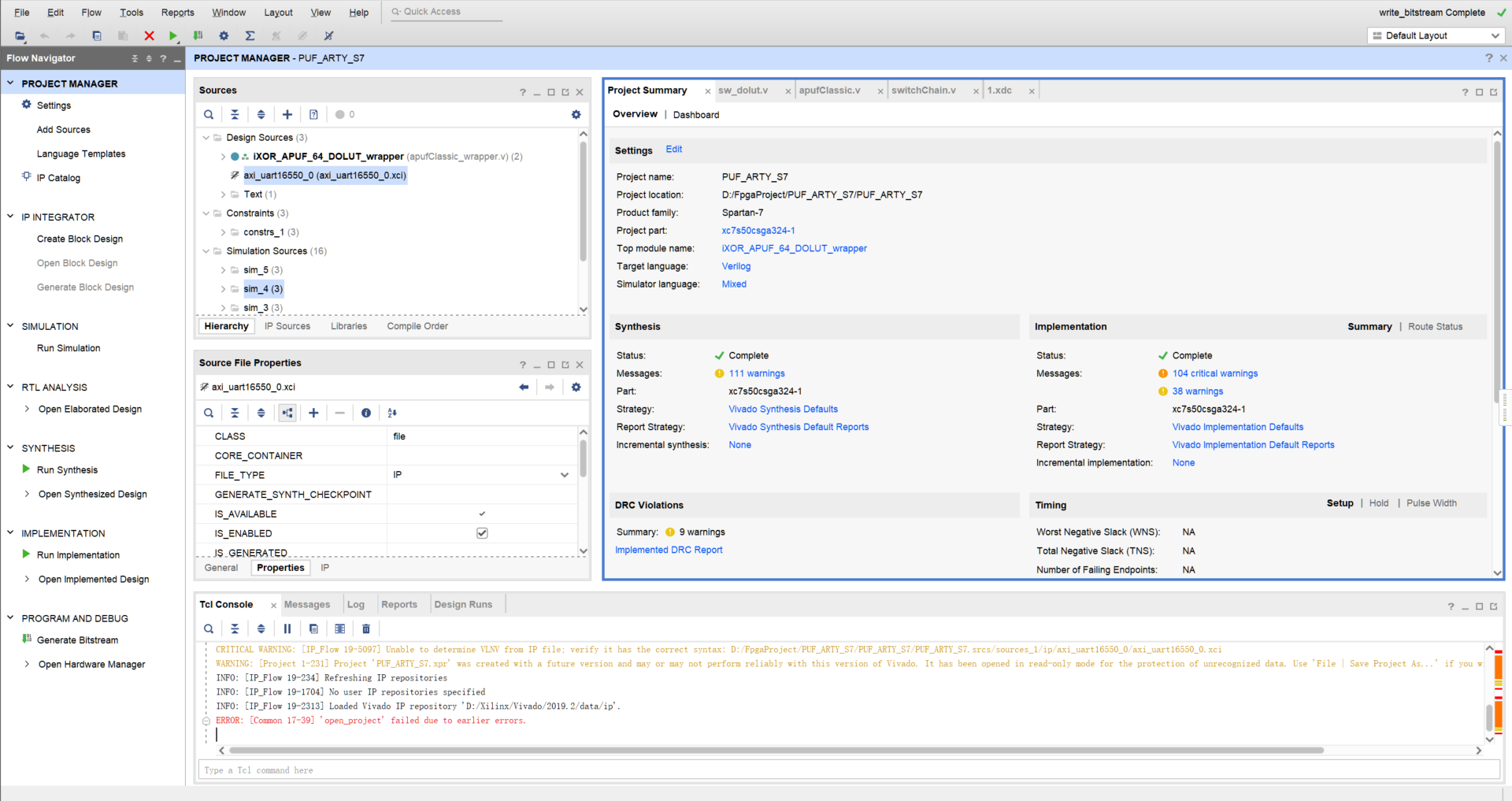
Task: Open the Dashboard view in Project Summary
Action: [696, 115]
